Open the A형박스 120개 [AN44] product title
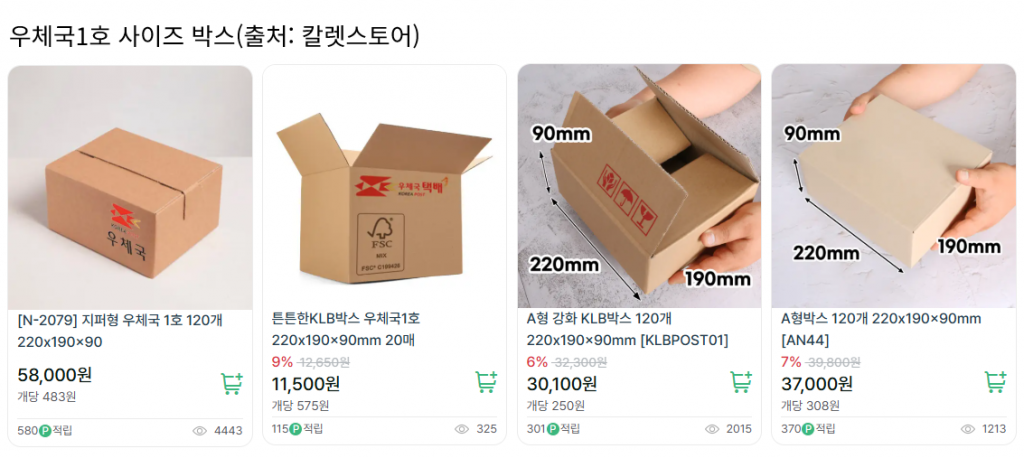The height and width of the screenshot is (458, 1024). point(881,329)
